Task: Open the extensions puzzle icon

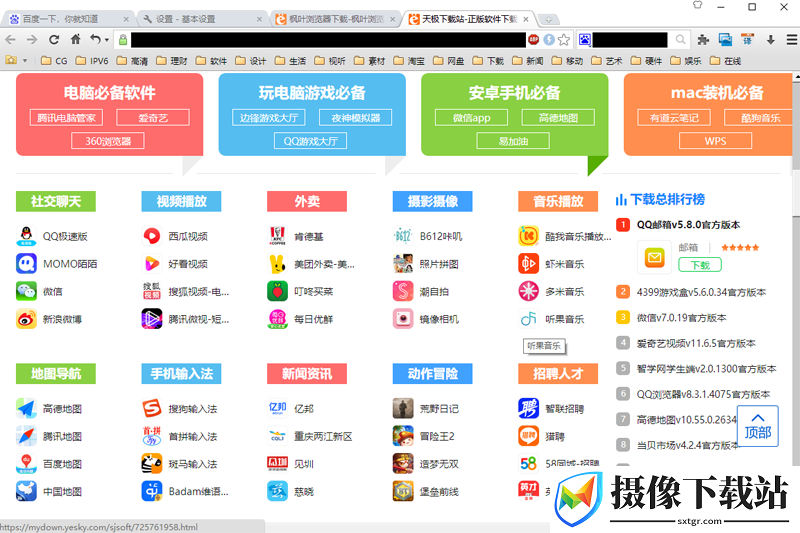Action: coord(703,39)
